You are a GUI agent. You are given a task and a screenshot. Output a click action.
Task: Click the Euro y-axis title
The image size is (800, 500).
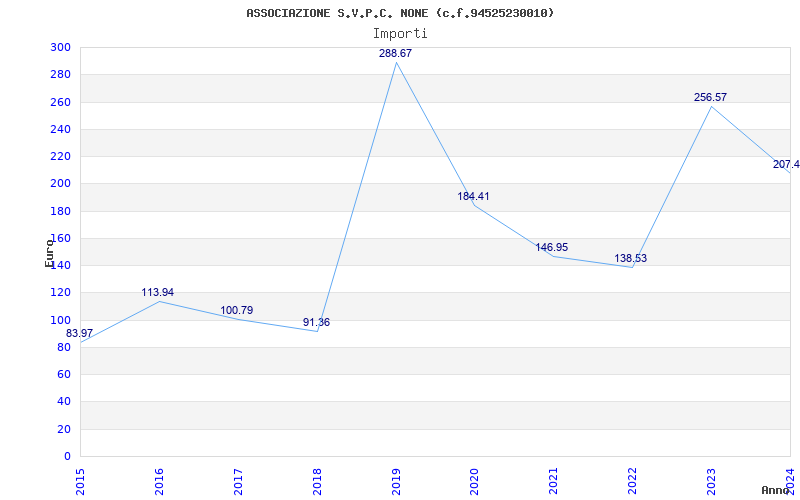click(49, 253)
